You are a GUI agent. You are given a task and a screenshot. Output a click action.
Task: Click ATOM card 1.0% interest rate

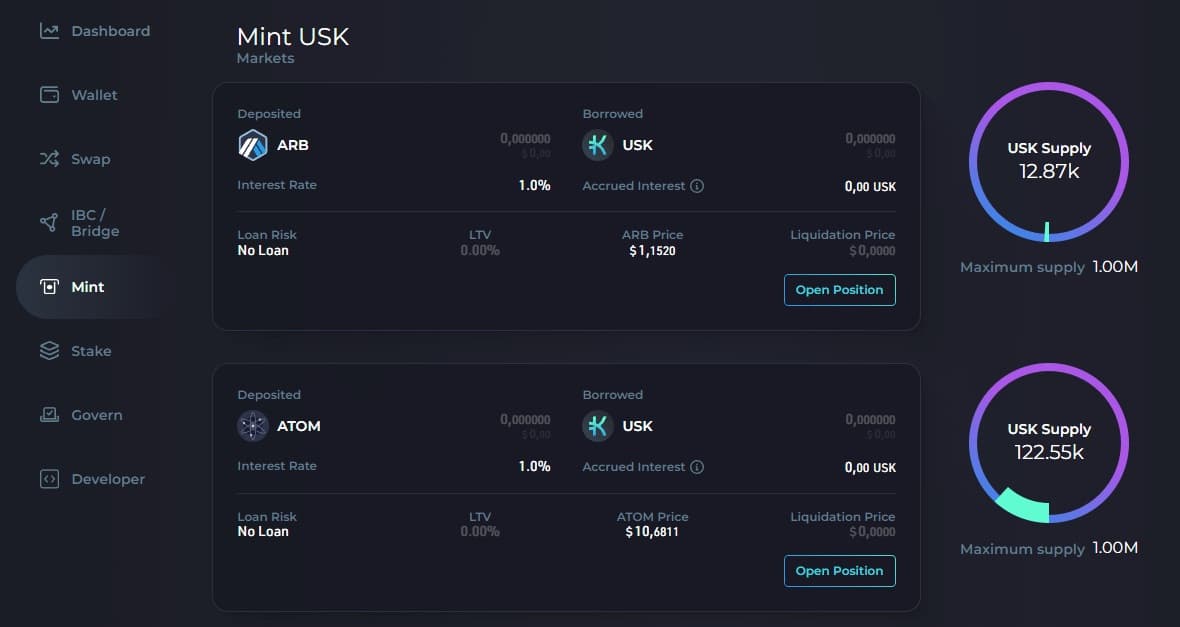[x=534, y=466]
